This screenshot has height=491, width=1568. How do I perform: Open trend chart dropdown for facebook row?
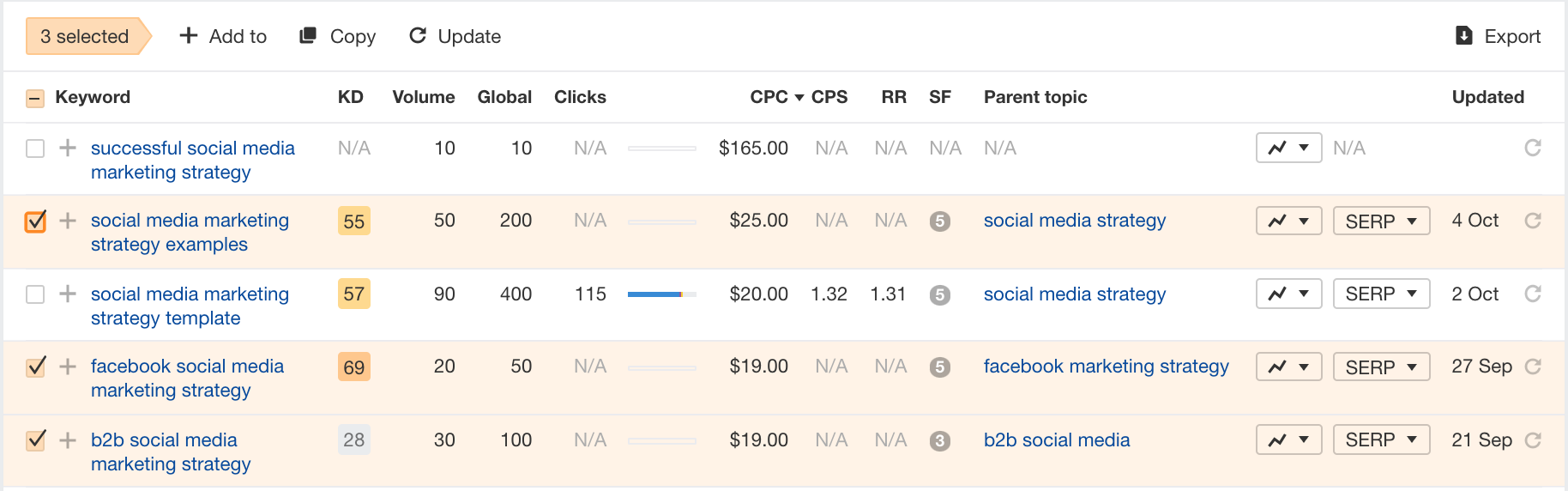click(x=1289, y=367)
